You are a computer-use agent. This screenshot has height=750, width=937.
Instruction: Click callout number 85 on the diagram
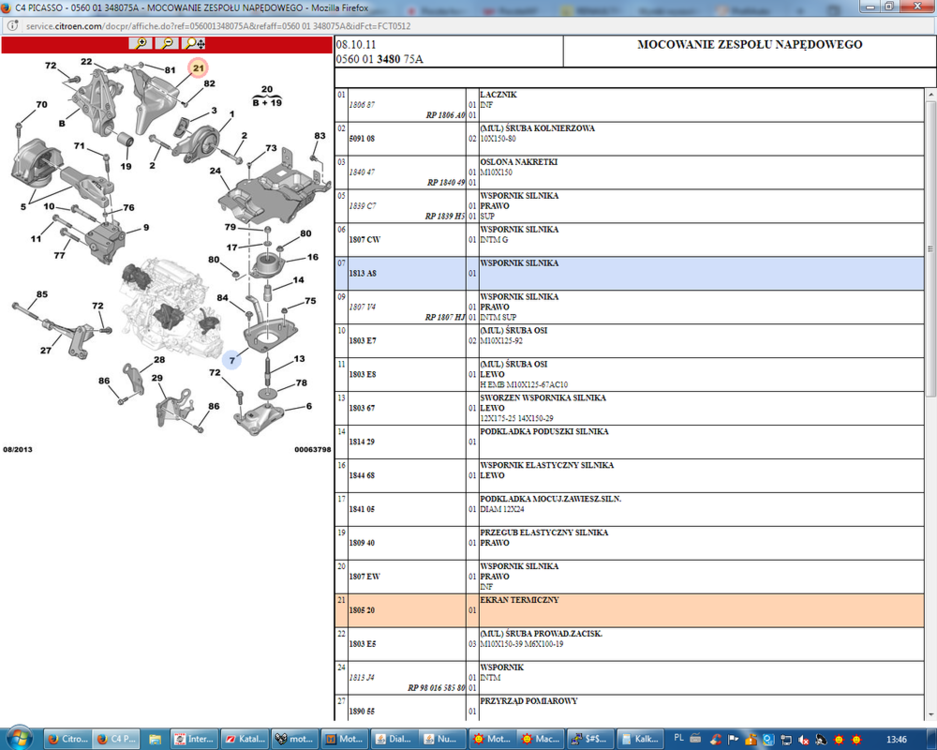coord(42,294)
